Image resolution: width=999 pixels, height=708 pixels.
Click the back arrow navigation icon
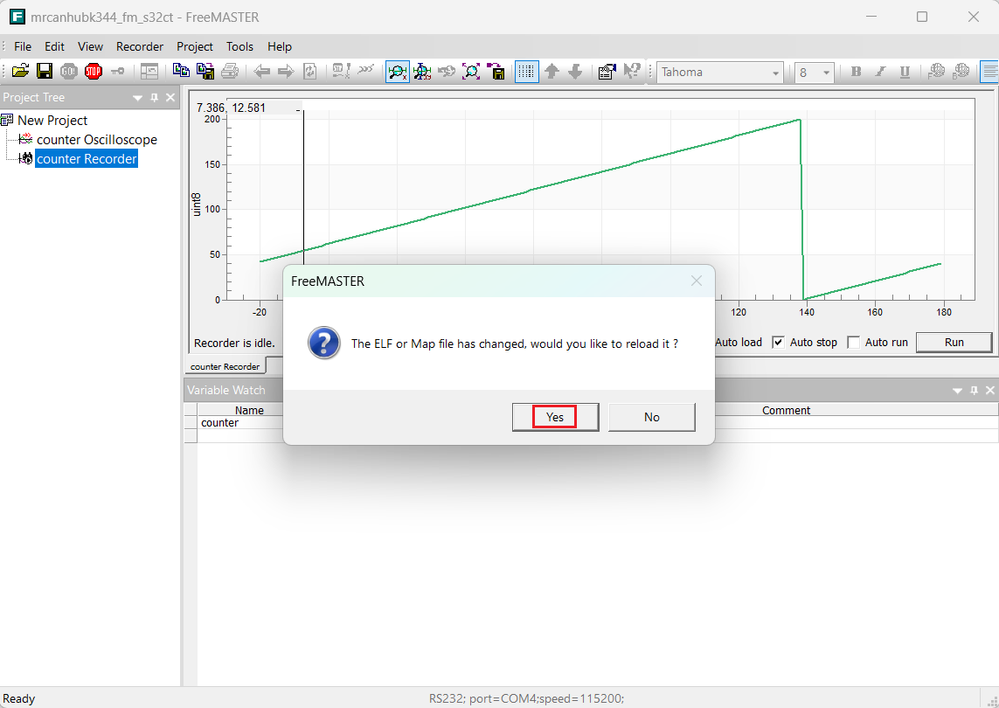tap(261, 71)
